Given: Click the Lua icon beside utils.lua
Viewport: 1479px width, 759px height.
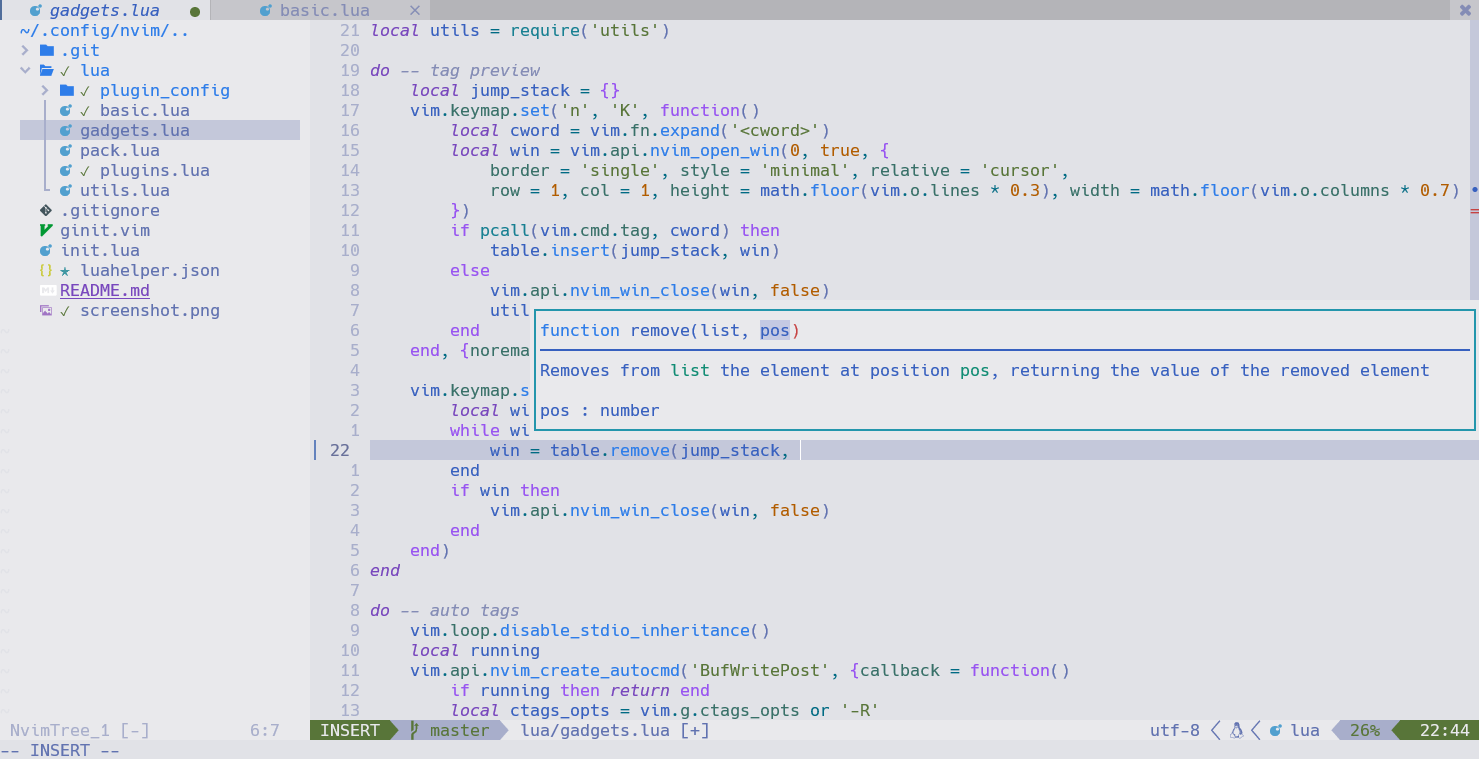Looking at the screenshot, I should [x=66, y=190].
